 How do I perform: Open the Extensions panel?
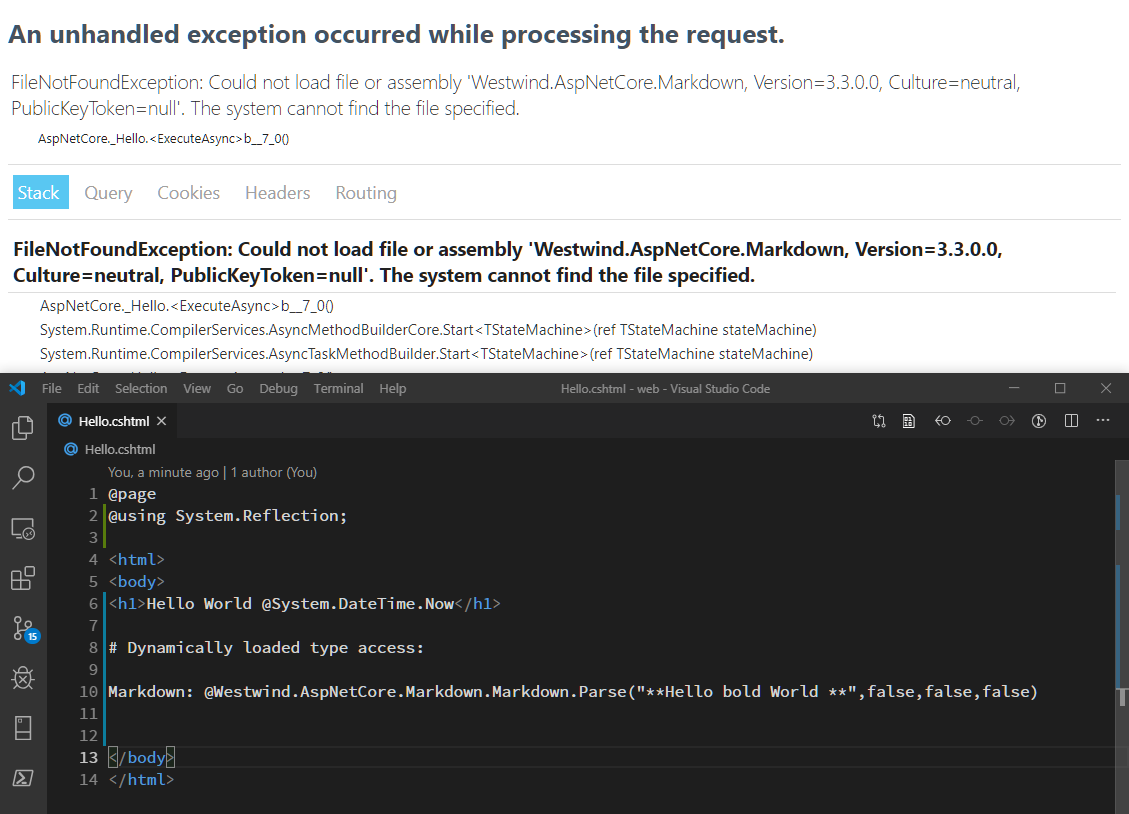point(22,578)
